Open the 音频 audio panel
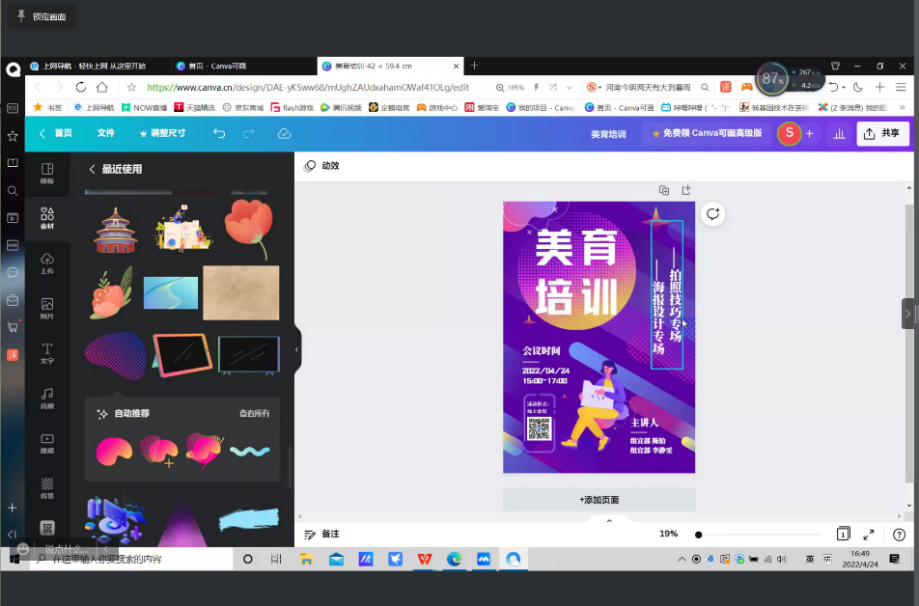Viewport: 919px width, 606px height. (x=47, y=397)
